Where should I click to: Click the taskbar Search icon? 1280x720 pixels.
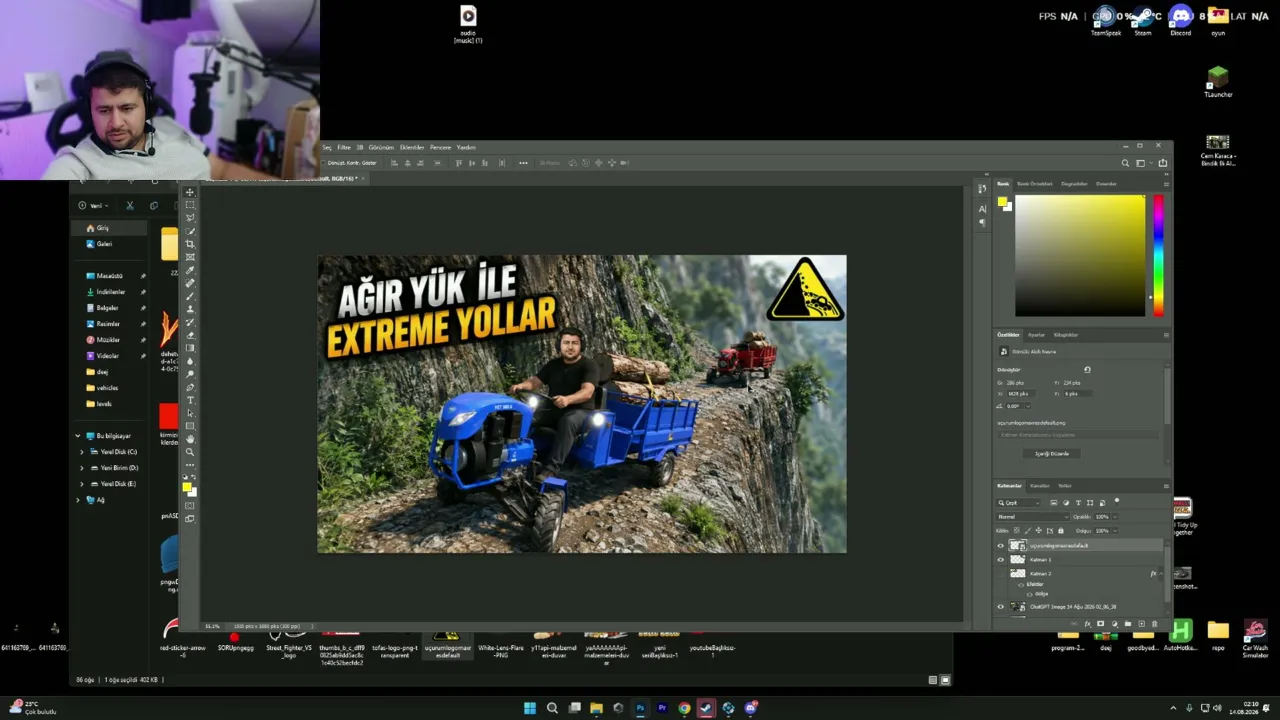click(x=552, y=708)
